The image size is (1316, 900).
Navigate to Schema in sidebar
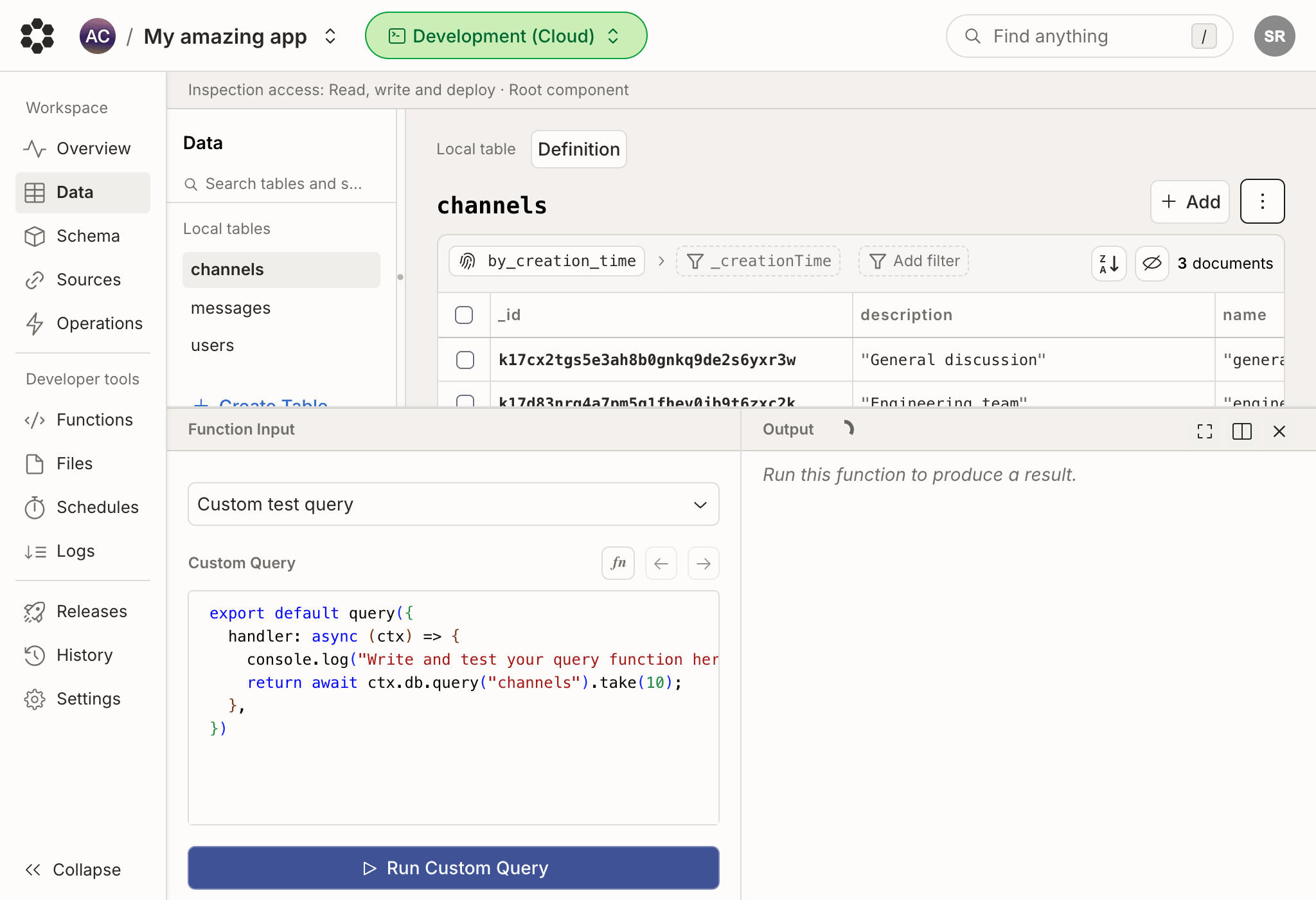tap(82, 236)
